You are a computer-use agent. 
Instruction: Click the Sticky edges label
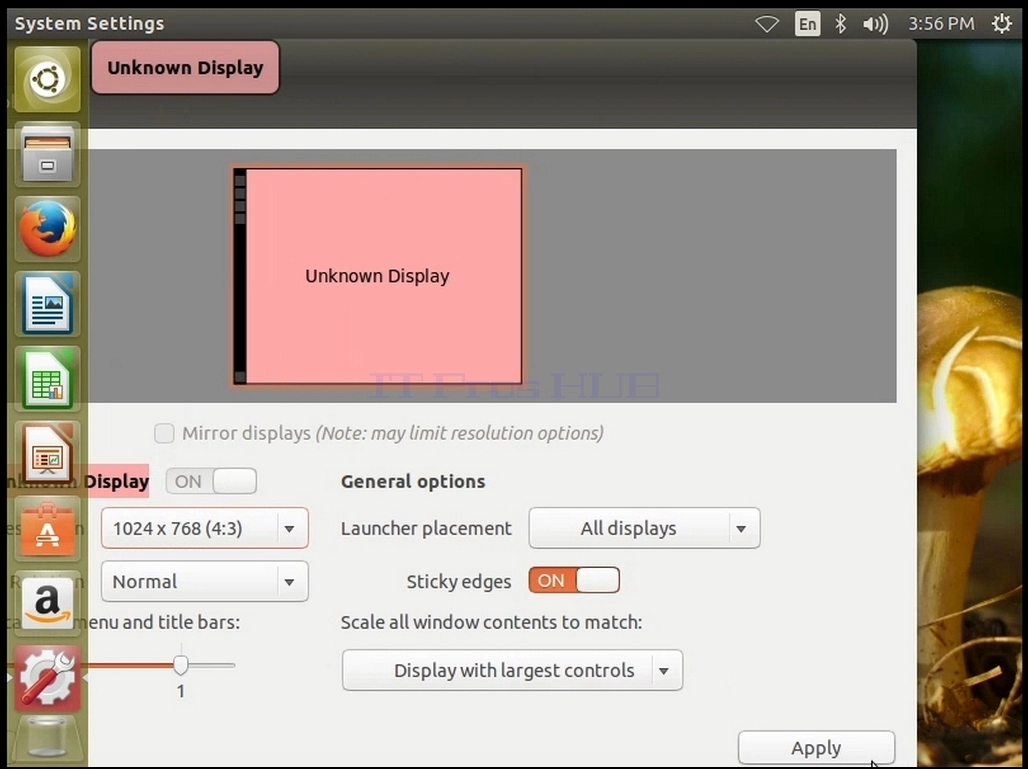click(459, 582)
